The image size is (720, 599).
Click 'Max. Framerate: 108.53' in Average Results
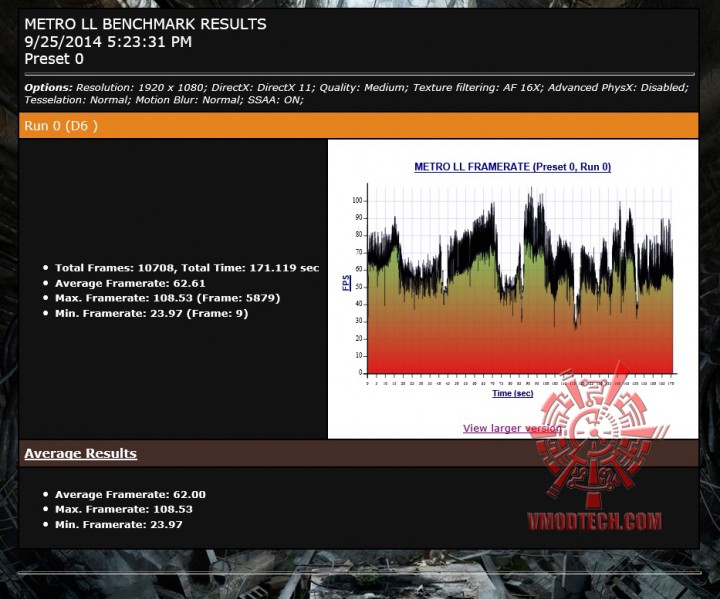tap(124, 509)
